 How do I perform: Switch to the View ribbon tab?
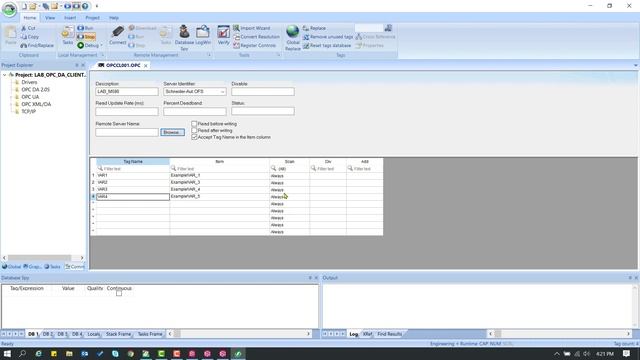point(50,18)
